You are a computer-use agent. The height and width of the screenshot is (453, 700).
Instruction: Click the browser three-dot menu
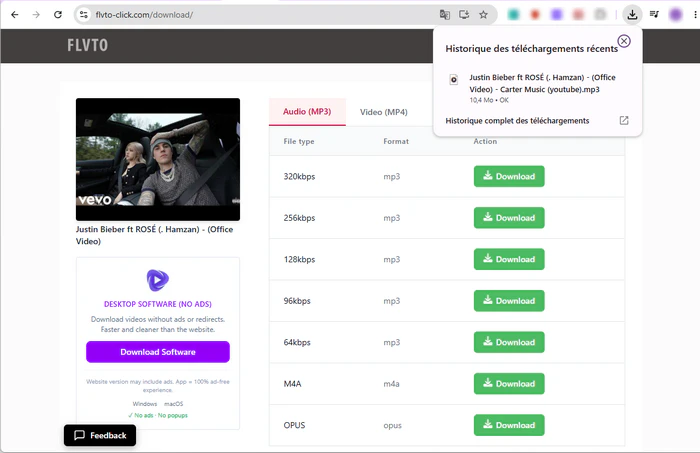(x=695, y=15)
